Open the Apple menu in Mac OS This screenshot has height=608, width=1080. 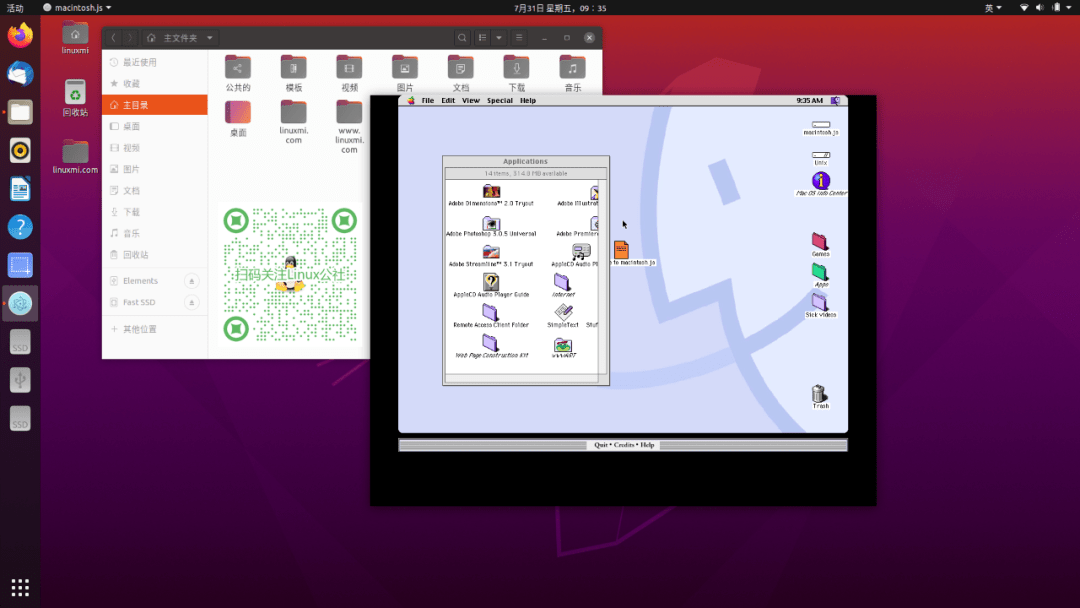[411, 101]
